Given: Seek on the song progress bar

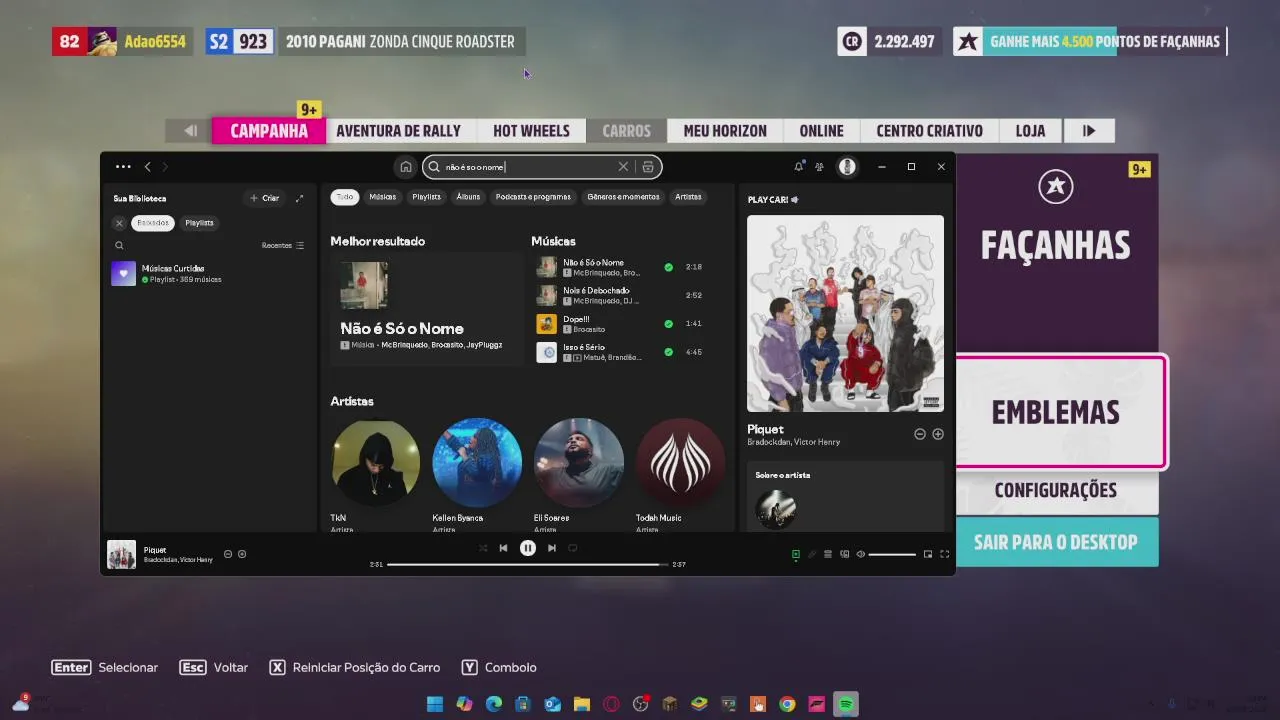Looking at the screenshot, I should coord(527,565).
